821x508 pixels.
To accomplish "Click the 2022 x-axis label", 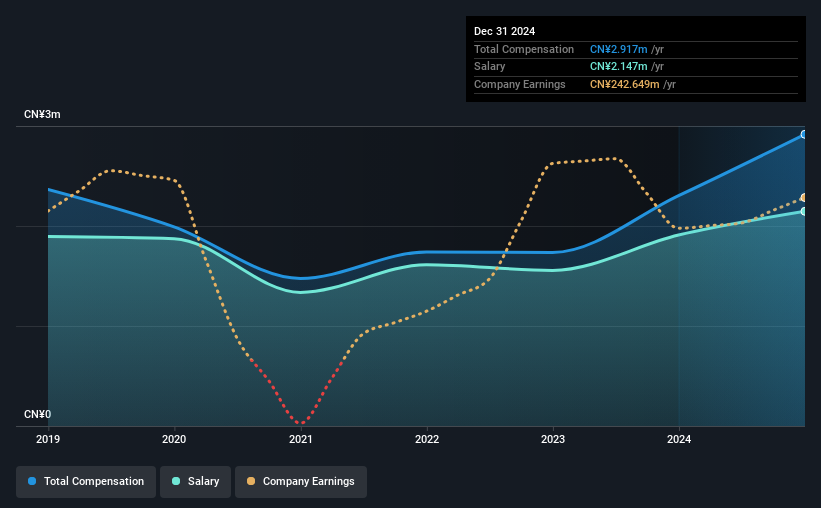I will click(x=427, y=439).
